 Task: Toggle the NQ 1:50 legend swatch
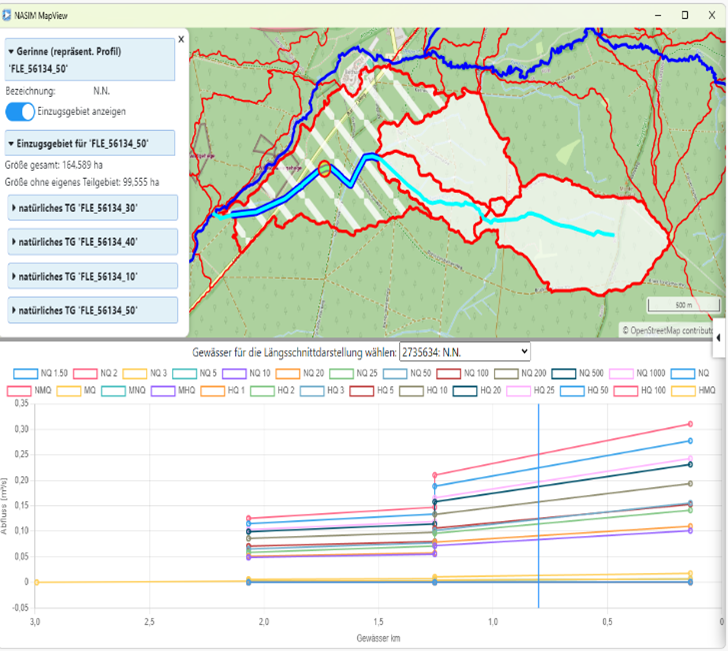pos(27,373)
